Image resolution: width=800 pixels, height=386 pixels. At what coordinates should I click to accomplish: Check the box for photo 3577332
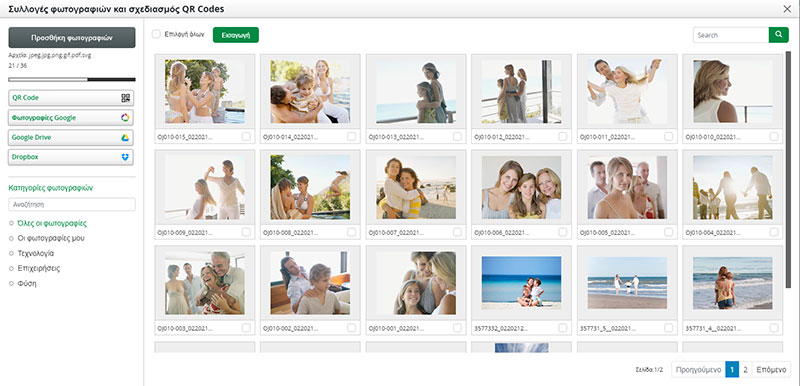tap(563, 328)
